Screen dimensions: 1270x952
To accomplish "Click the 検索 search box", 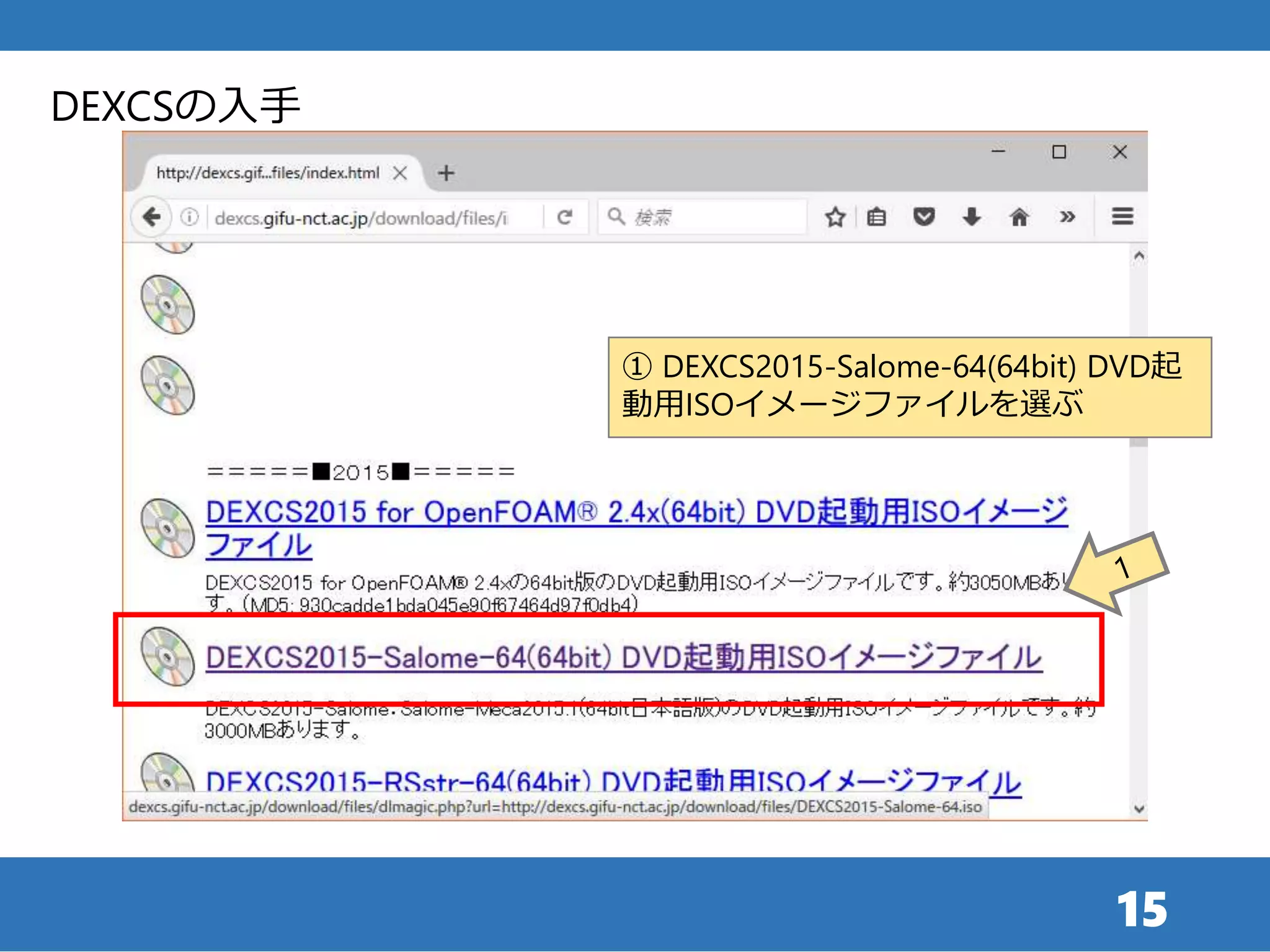I will click(x=703, y=217).
